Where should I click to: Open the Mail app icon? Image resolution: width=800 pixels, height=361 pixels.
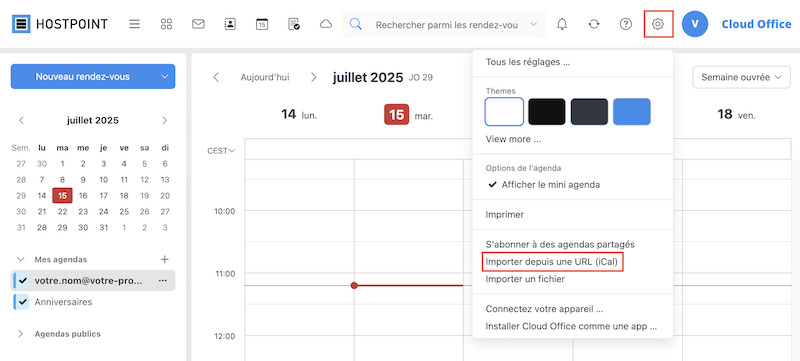tap(198, 24)
